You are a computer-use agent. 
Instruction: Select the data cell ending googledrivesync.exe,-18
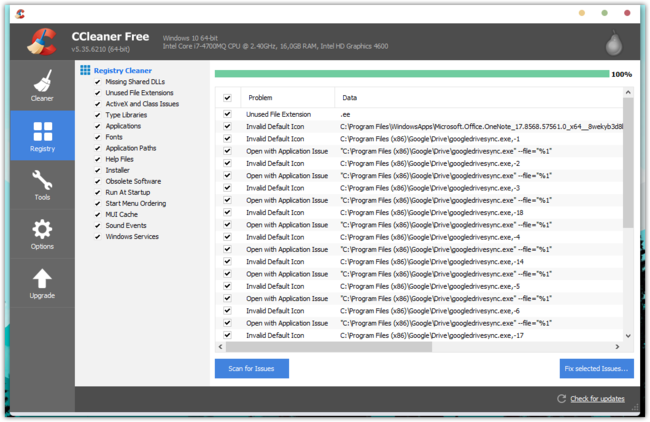(x=432, y=213)
